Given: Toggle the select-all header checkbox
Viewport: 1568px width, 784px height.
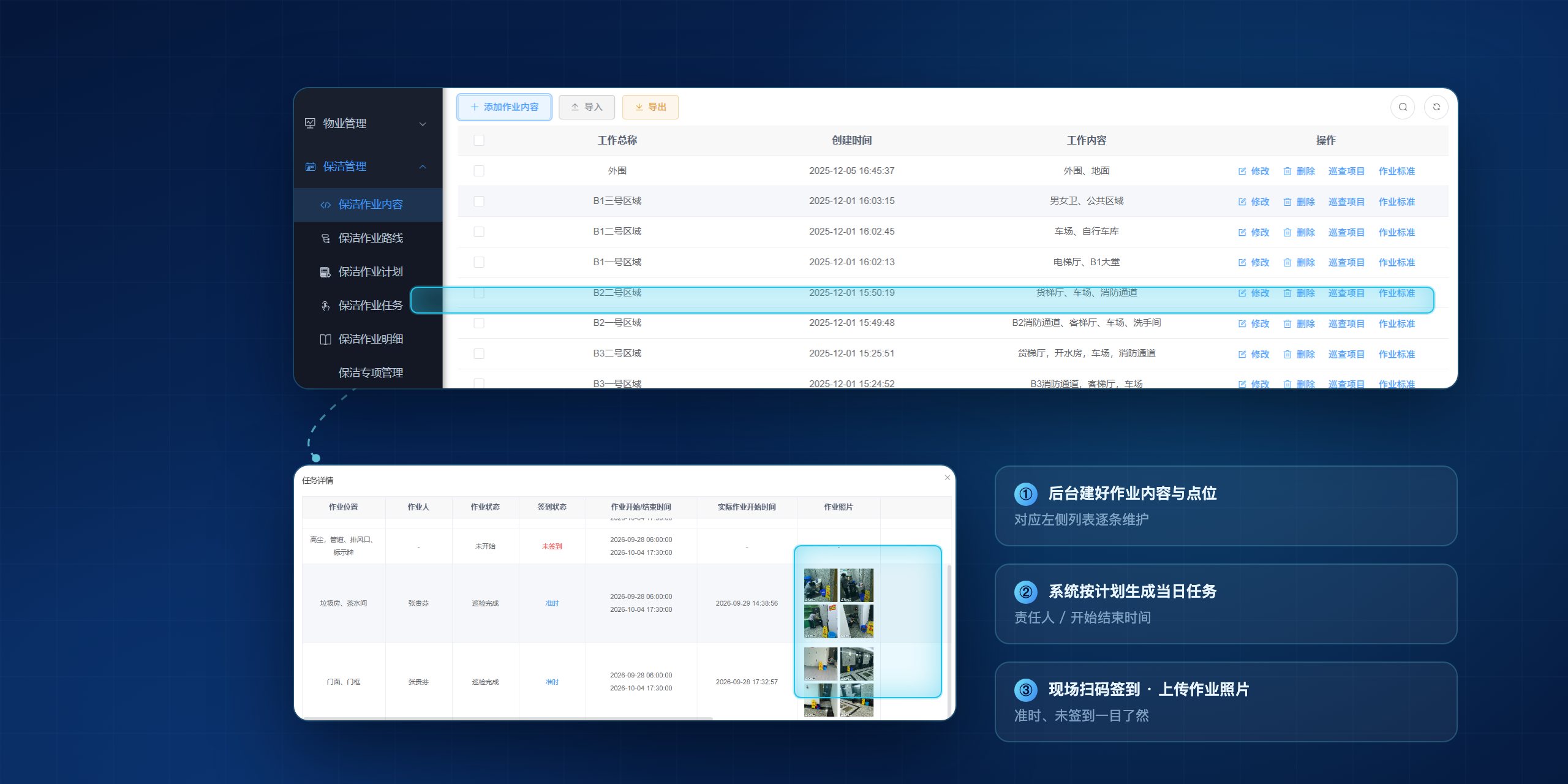Looking at the screenshot, I should 479,140.
